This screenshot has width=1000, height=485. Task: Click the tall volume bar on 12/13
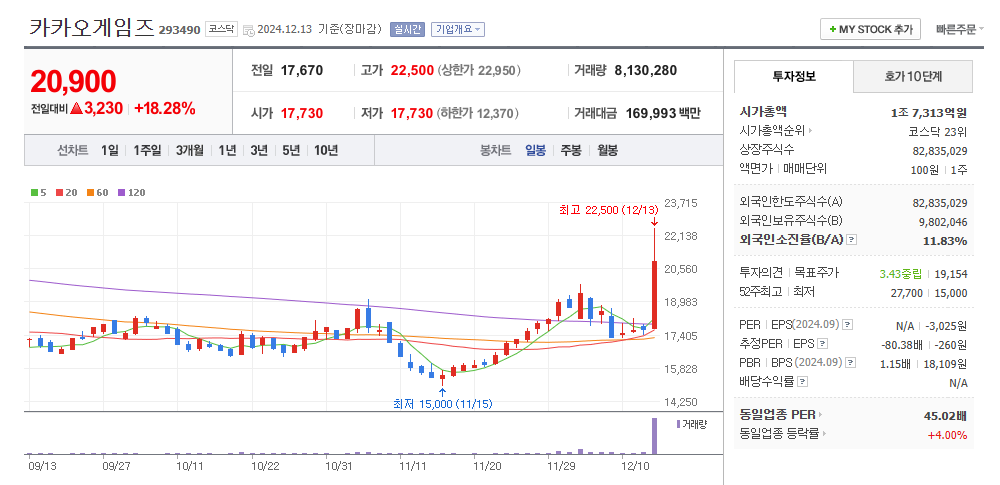654,436
